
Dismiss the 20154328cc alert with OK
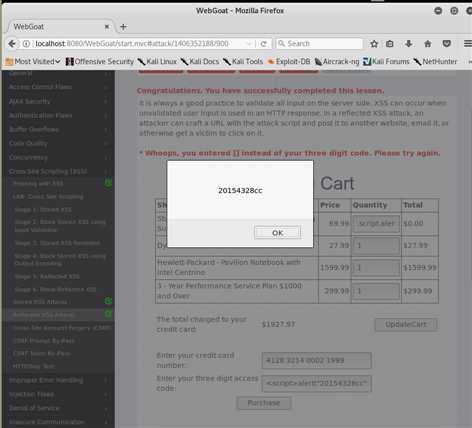pyautogui.click(x=277, y=233)
